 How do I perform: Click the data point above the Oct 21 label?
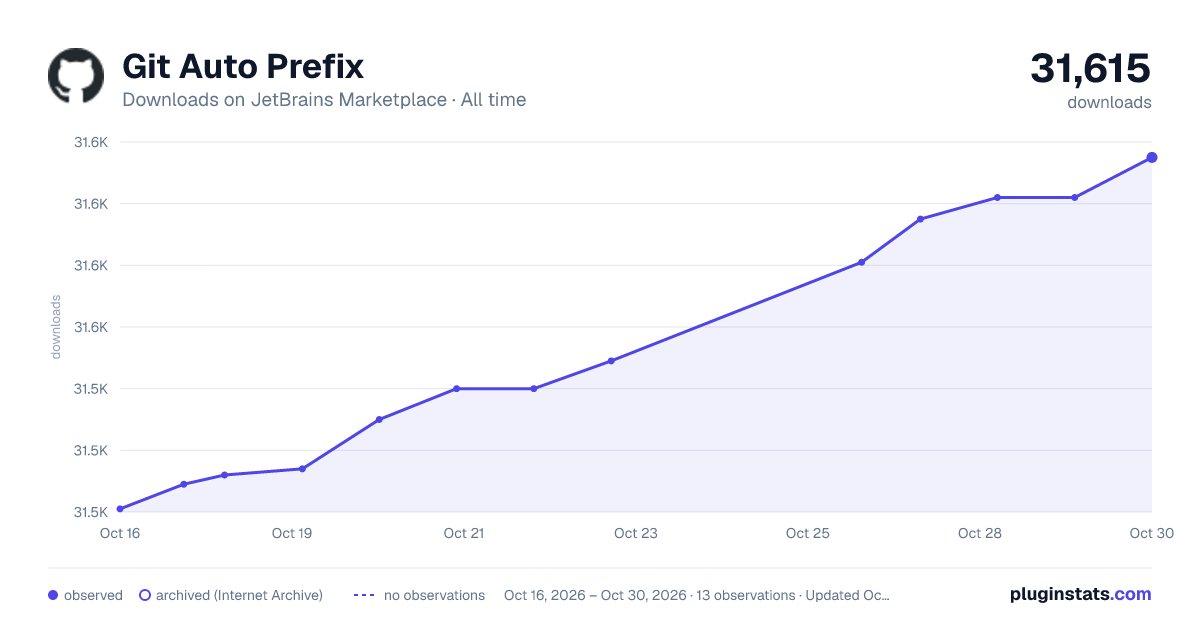coord(456,388)
